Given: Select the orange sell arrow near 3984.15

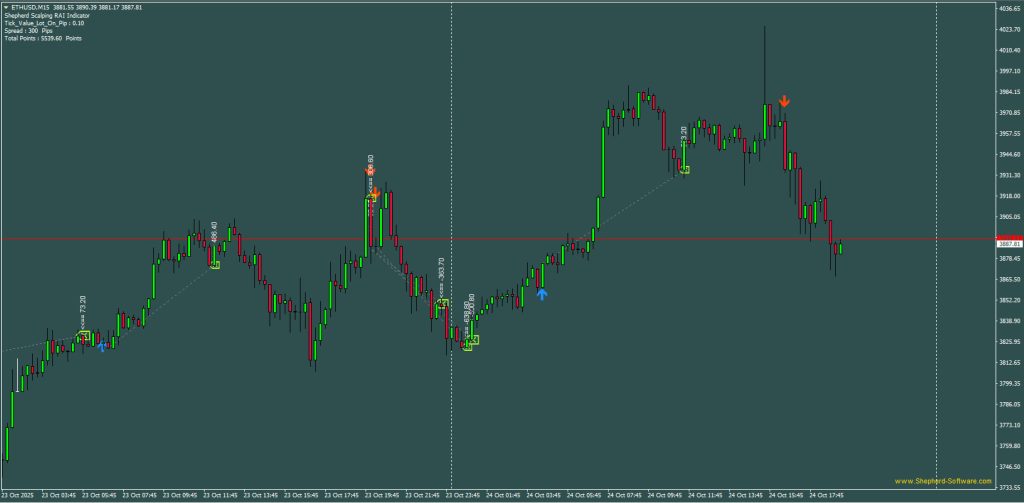Looking at the screenshot, I should 784,101.
